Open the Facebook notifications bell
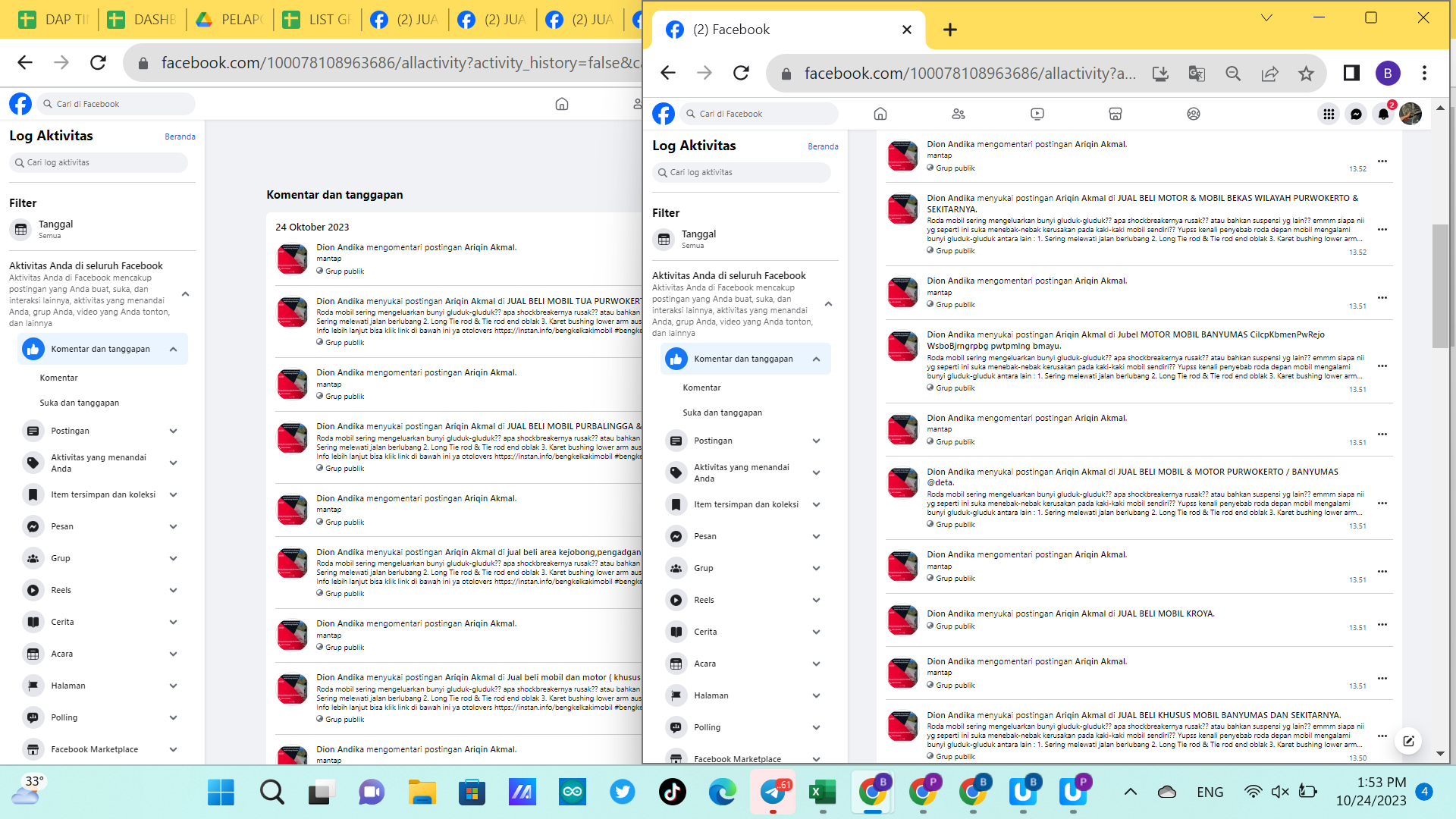1456x819 pixels. coord(1383,114)
